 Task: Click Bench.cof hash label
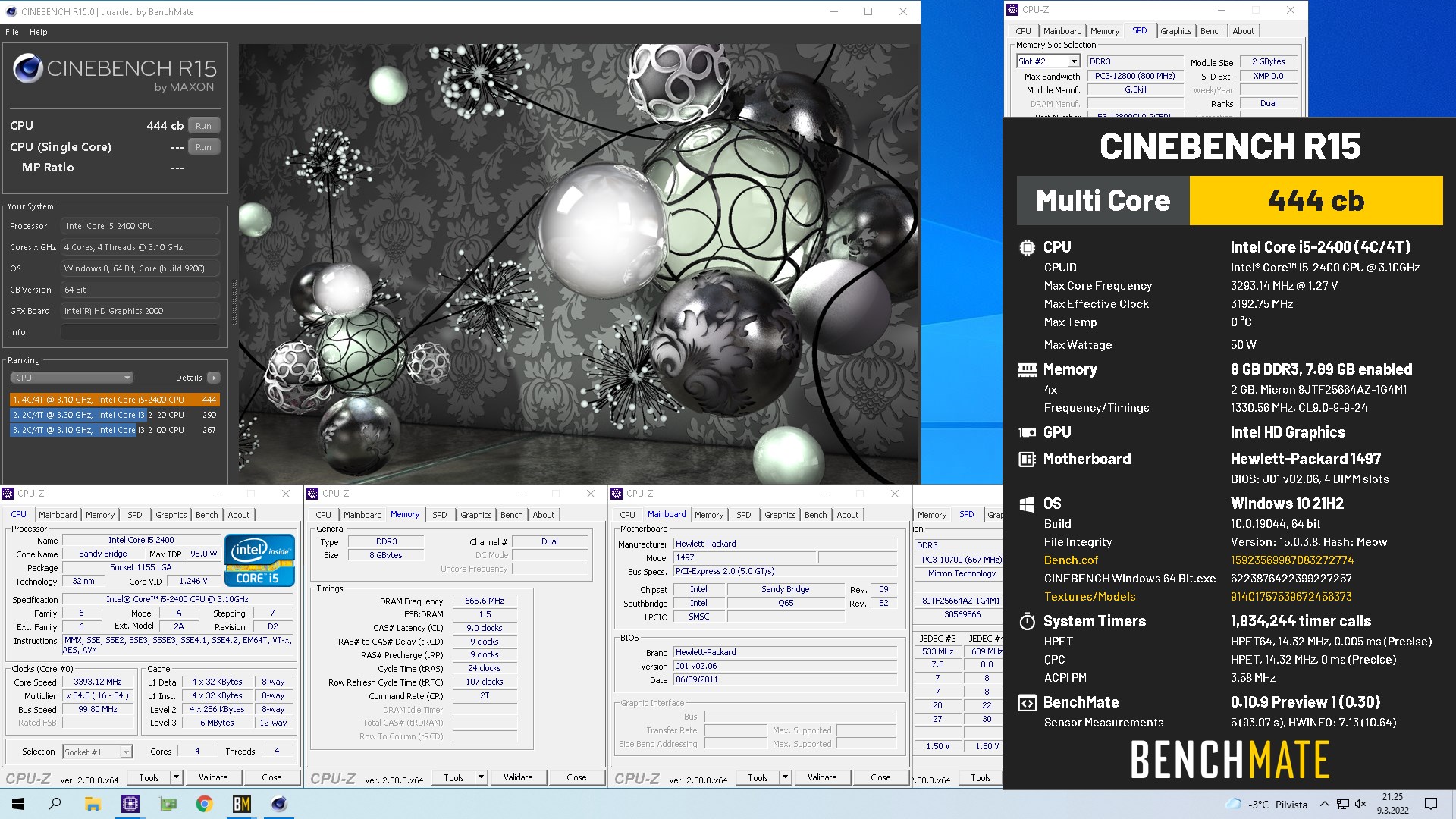coord(1071,560)
